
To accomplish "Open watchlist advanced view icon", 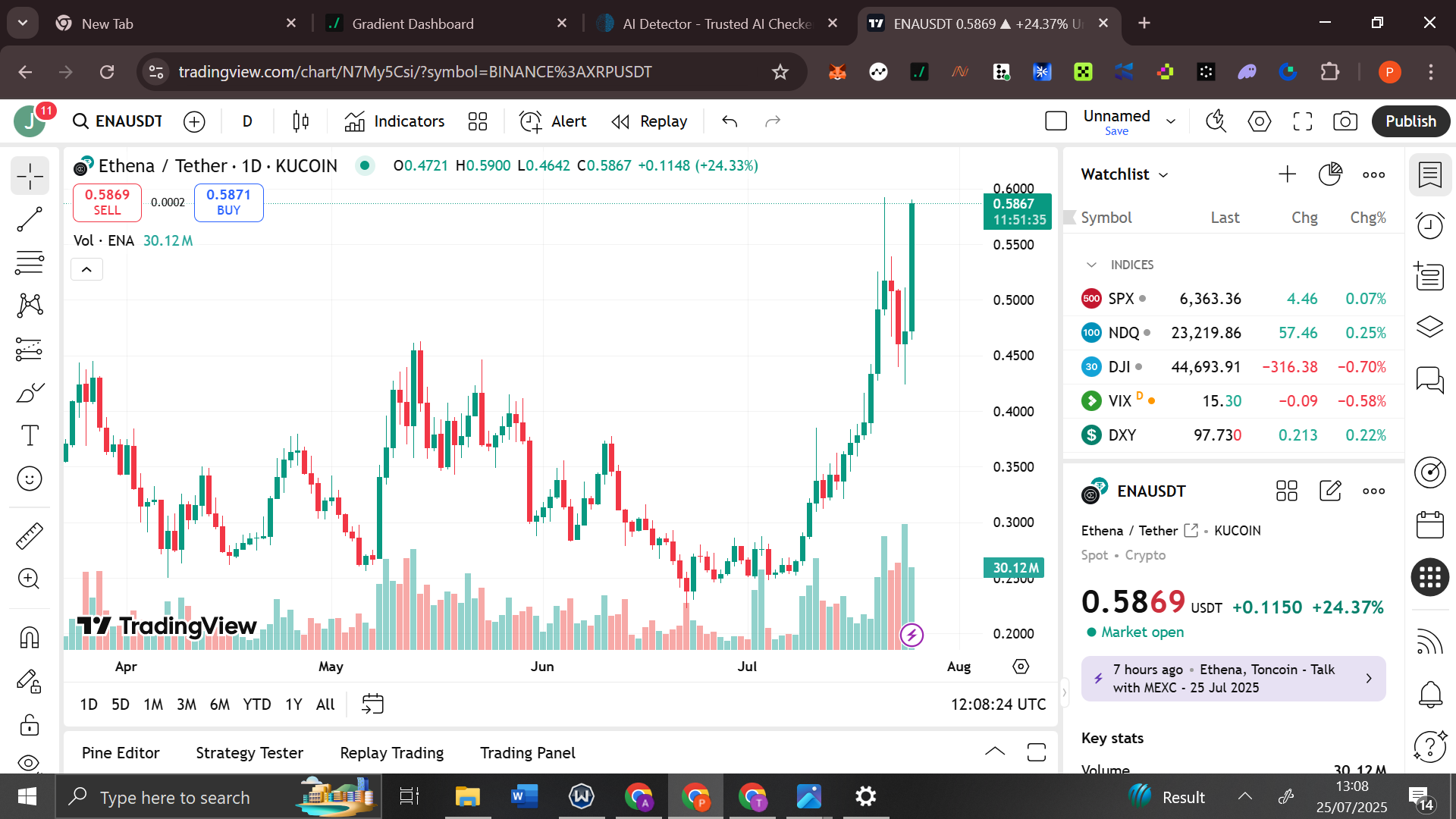I will point(1330,174).
